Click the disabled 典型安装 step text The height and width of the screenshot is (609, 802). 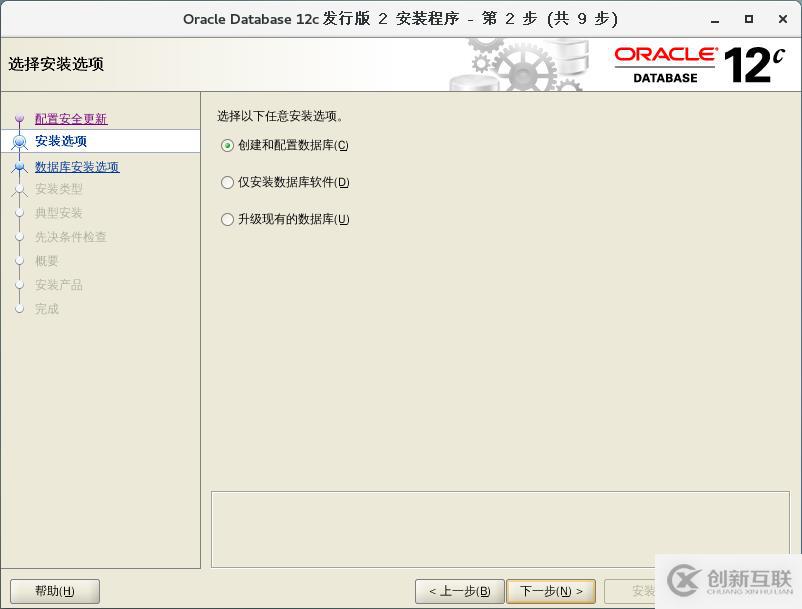(x=59, y=213)
